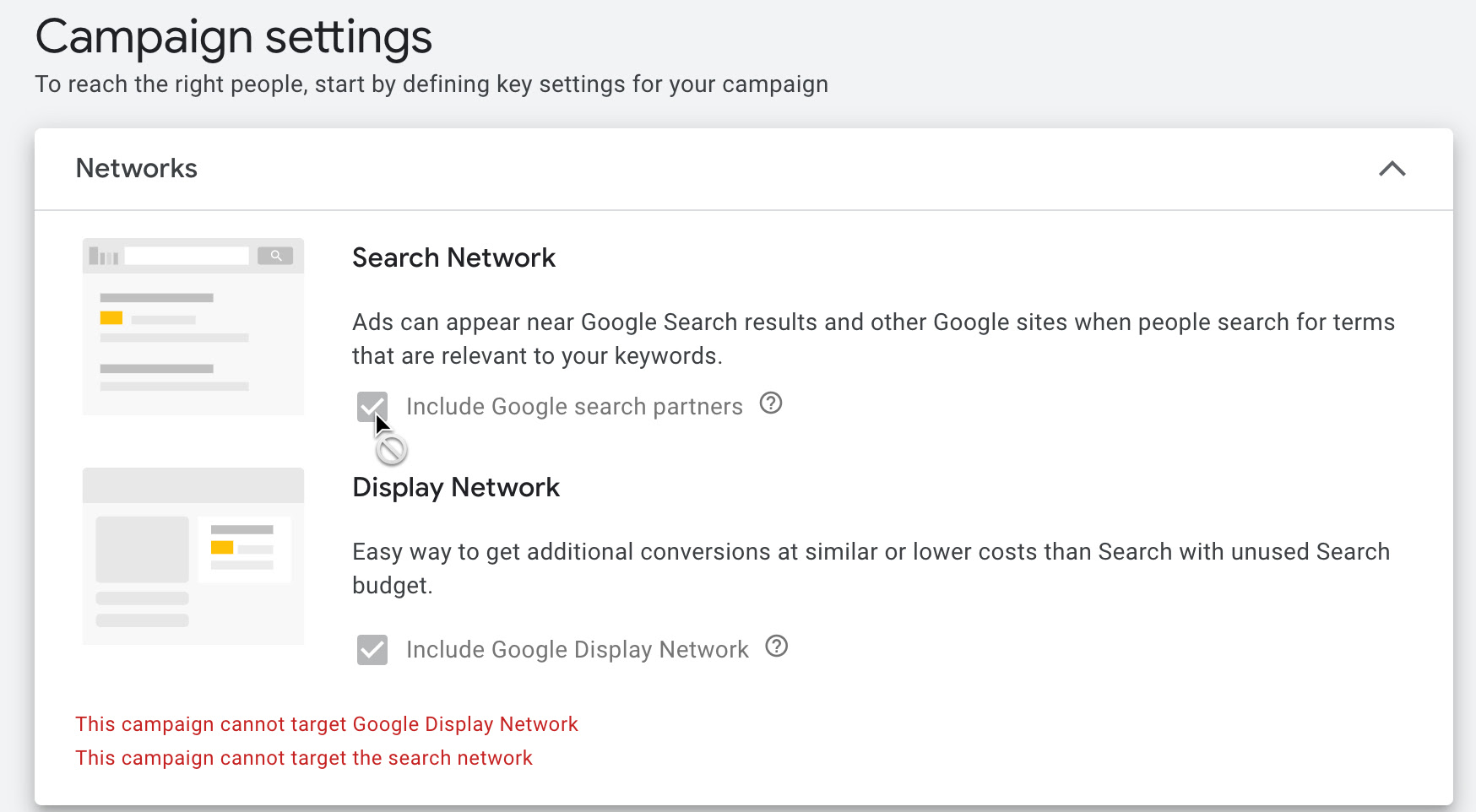The width and height of the screenshot is (1476, 812).
Task: Click the mock search box in Search Network illustration
Action: point(187,256)
